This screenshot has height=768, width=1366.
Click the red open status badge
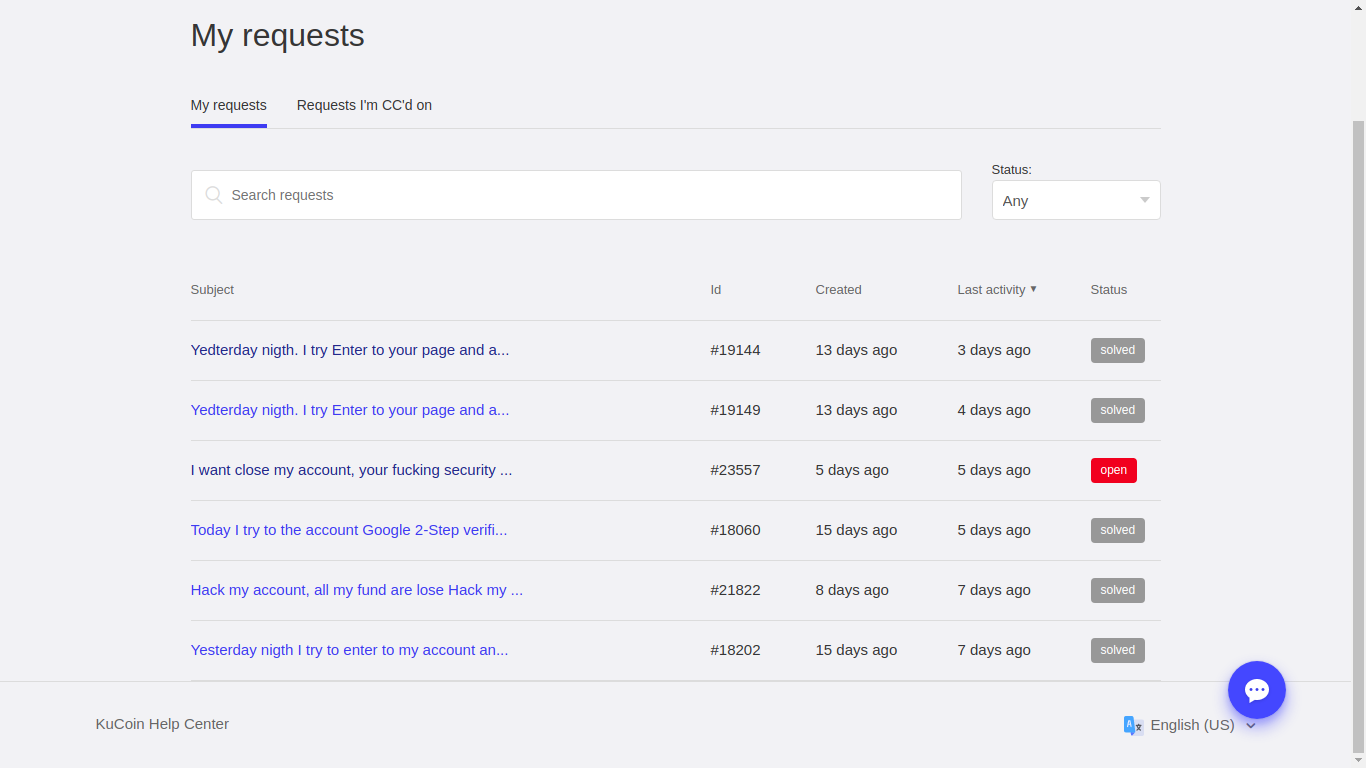click(1113, 470)
